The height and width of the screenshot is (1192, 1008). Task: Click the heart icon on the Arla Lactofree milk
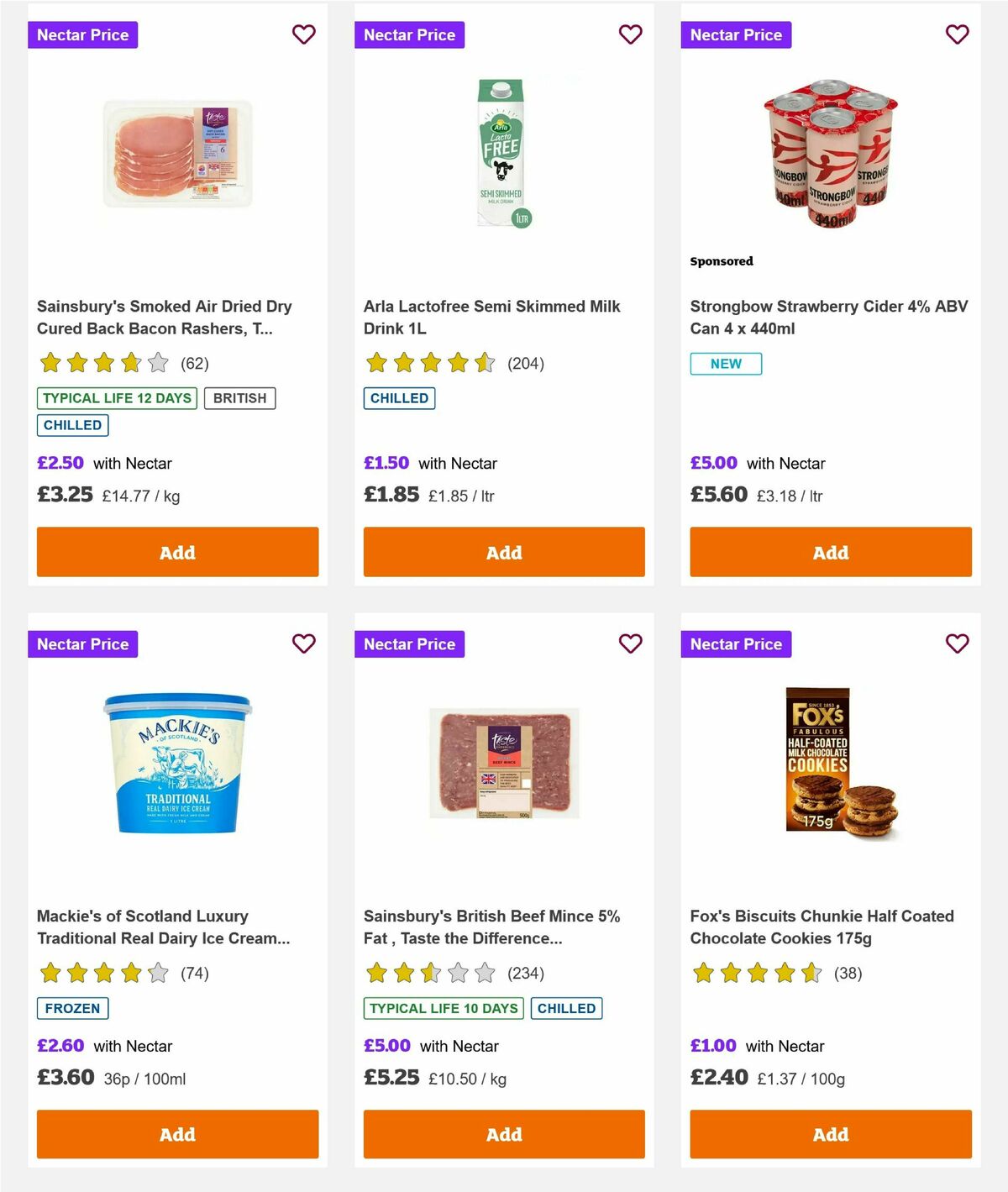tap(631, 34)
